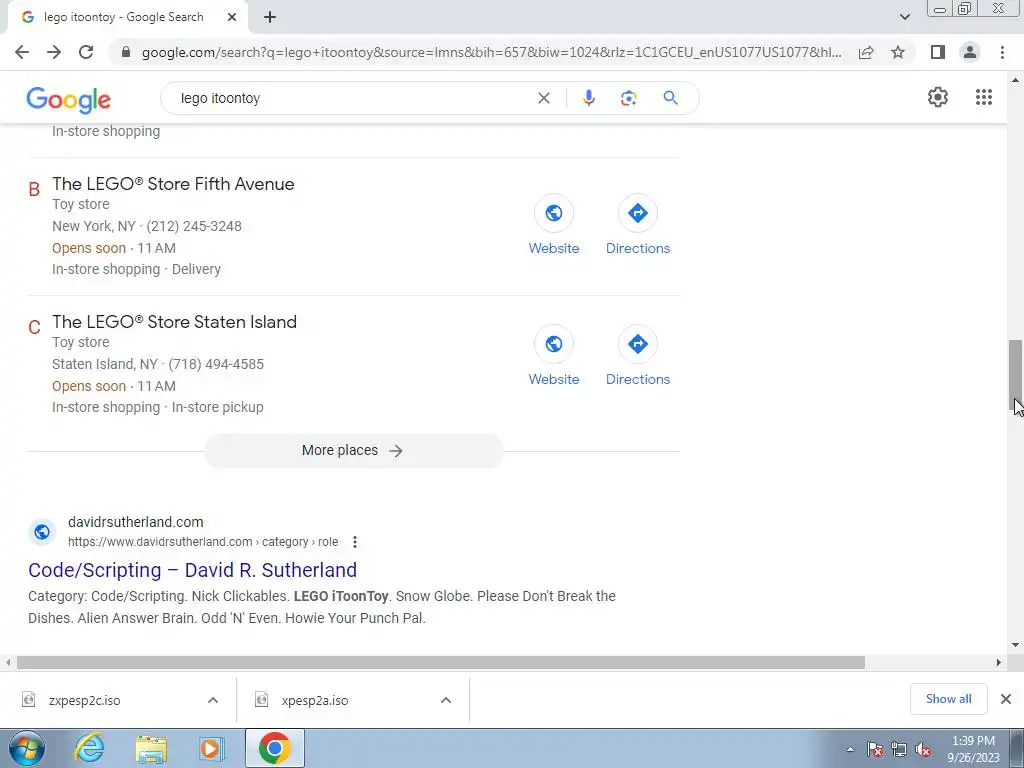Open xpesp2a.iso downloaded file

point(315,700)
